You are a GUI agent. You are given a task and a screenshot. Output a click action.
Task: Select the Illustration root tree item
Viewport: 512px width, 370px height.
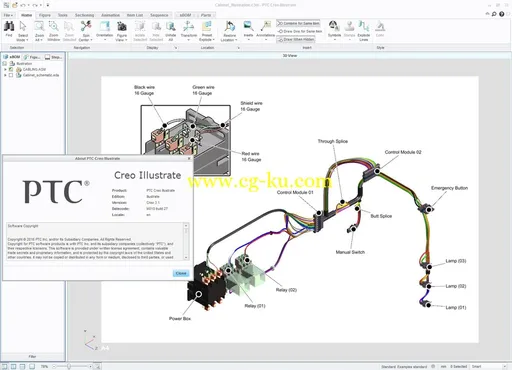[x=24, y=63]
